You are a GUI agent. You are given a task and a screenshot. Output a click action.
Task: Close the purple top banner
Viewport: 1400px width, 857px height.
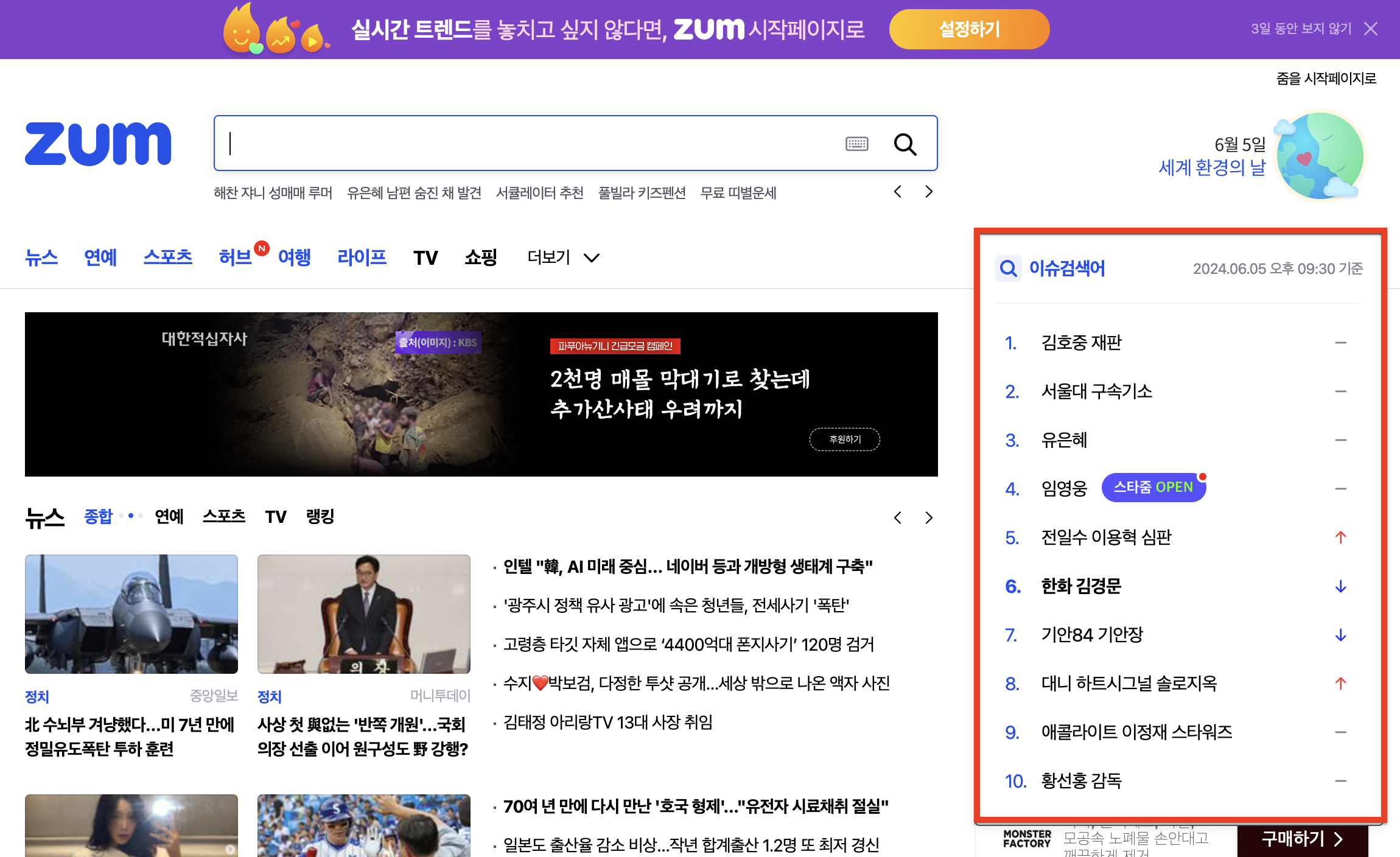[1371, 29]
